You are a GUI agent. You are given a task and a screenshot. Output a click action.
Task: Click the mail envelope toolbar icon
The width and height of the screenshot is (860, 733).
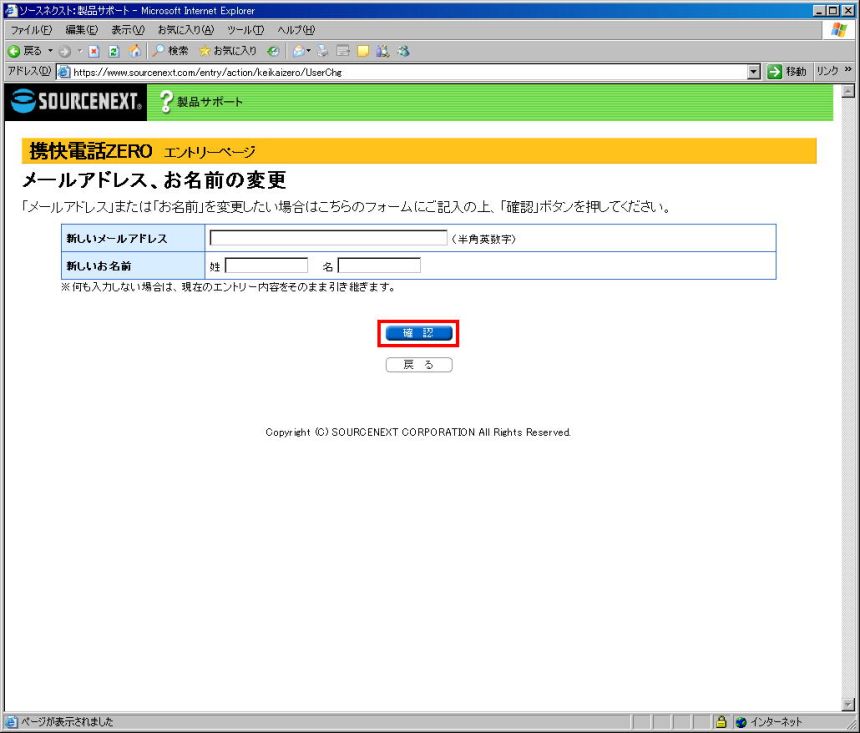[x=298, y=51]
